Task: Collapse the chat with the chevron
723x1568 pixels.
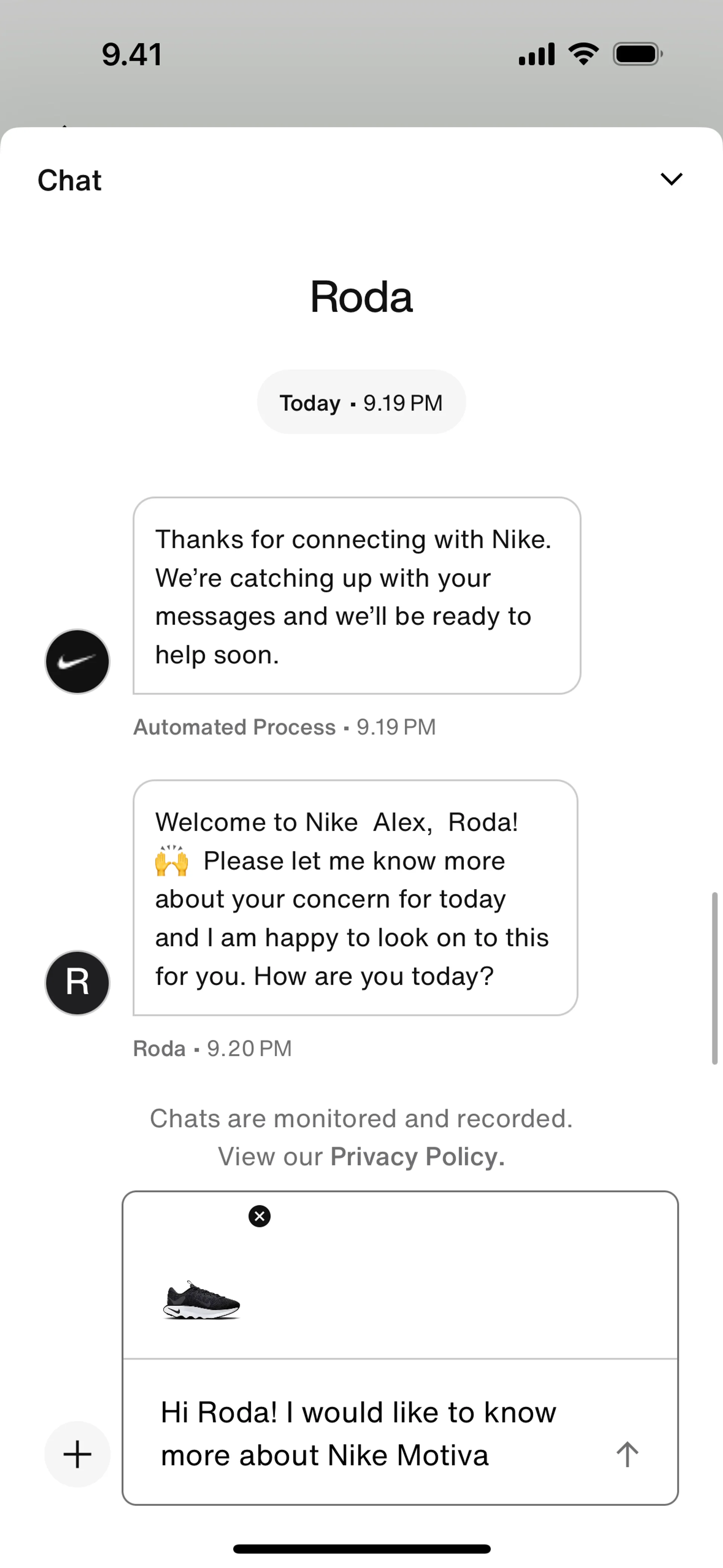Action: coord(671,180)
